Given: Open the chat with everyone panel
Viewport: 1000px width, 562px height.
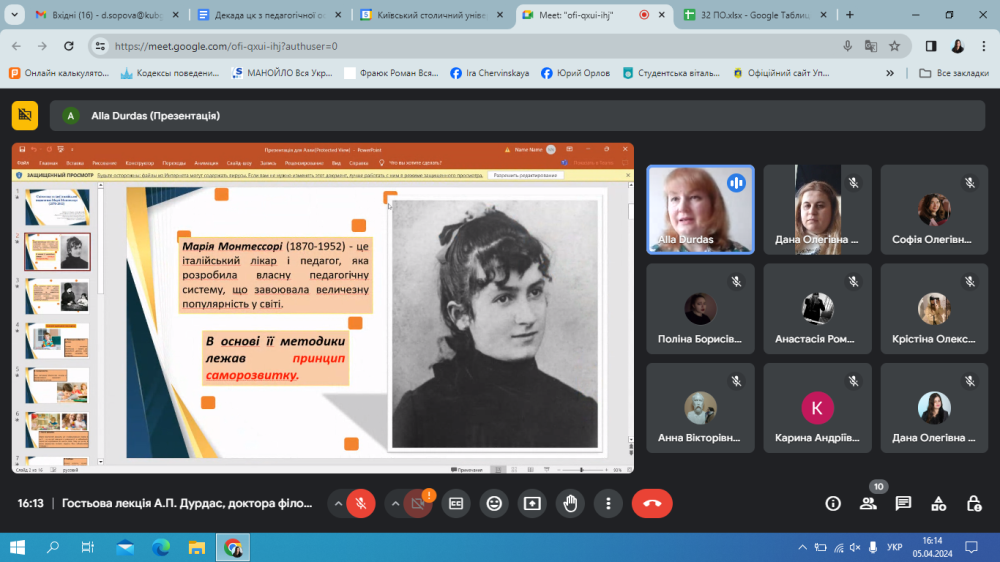Looking at the screenshot, I should click(x=903, y=503).
